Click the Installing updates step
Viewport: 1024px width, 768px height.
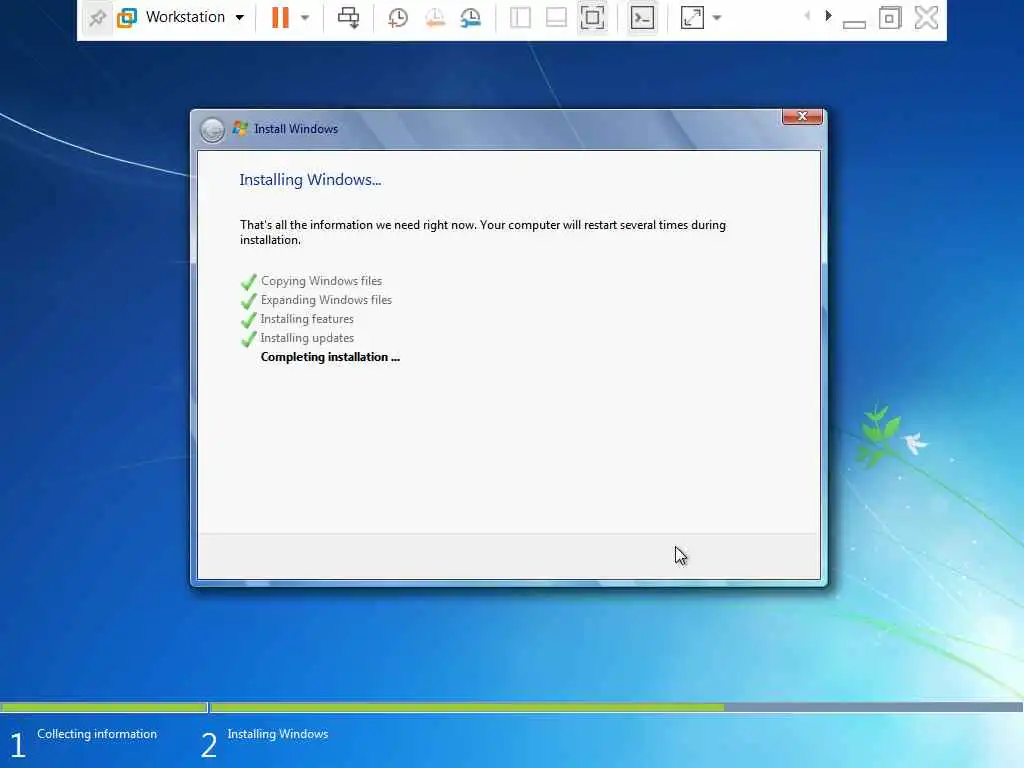point(307,338)
